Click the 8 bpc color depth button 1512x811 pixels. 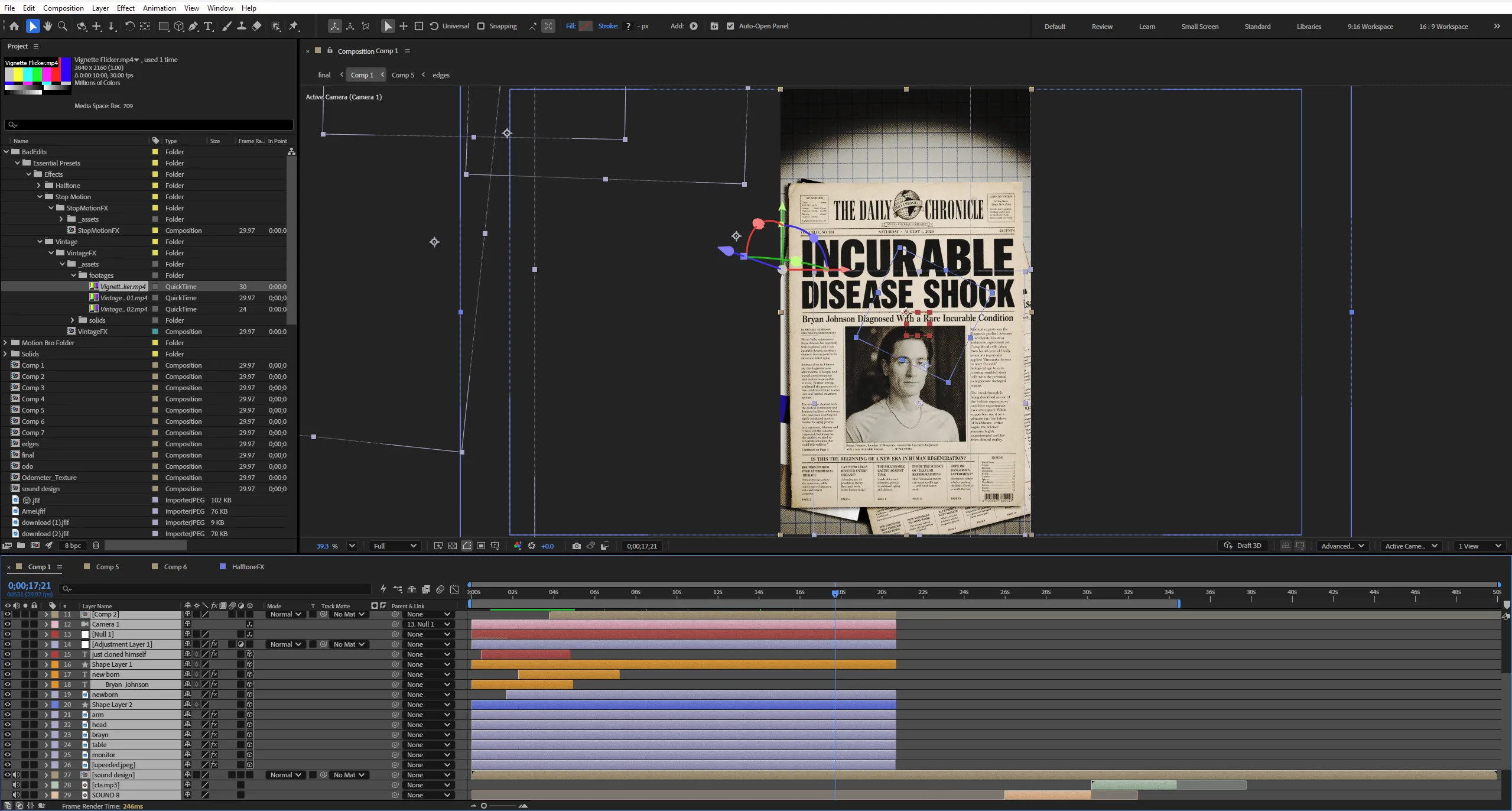[x=73, y=546]
